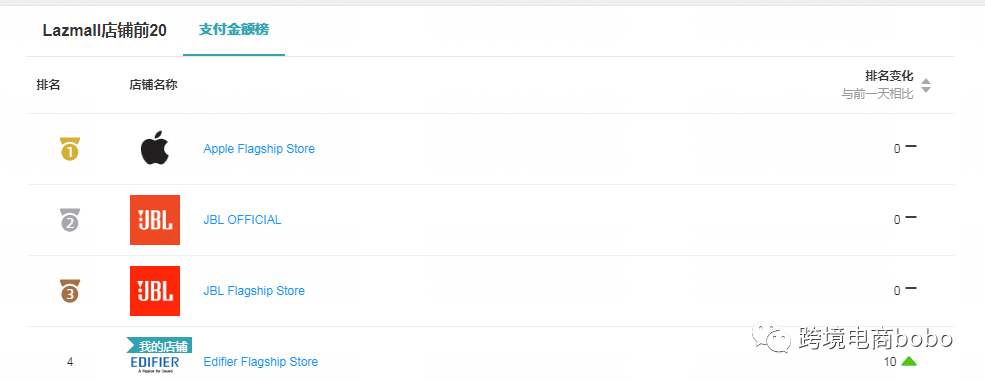Click the JBL OFFICIAL store logo
This screenshot has width=985, height=381.
click(155, 220)
